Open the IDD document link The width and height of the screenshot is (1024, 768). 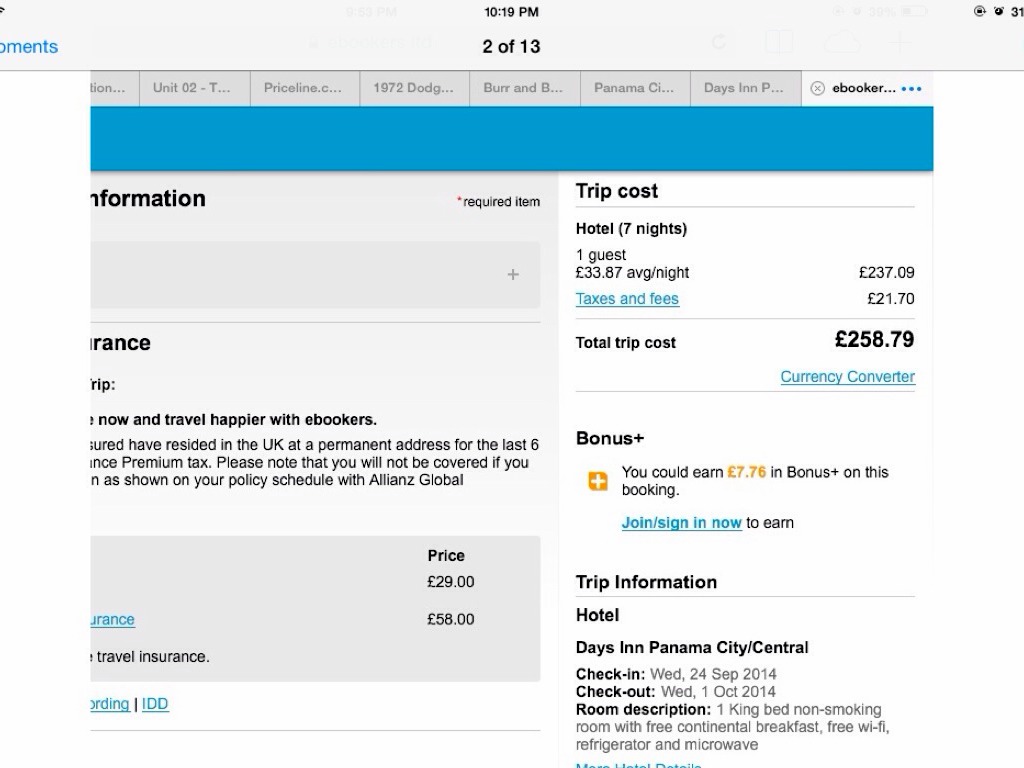pos(155,704)
